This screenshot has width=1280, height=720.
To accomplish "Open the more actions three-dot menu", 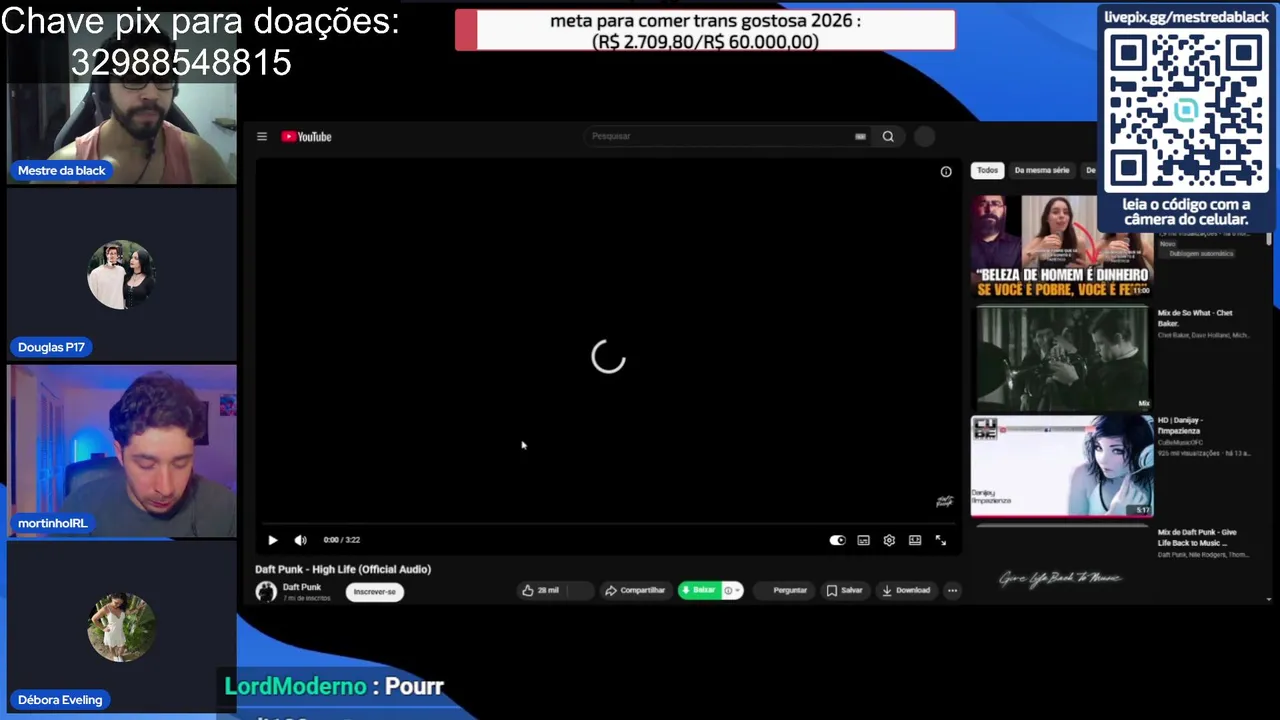I will pyautogui.click(x=952, y=591).
